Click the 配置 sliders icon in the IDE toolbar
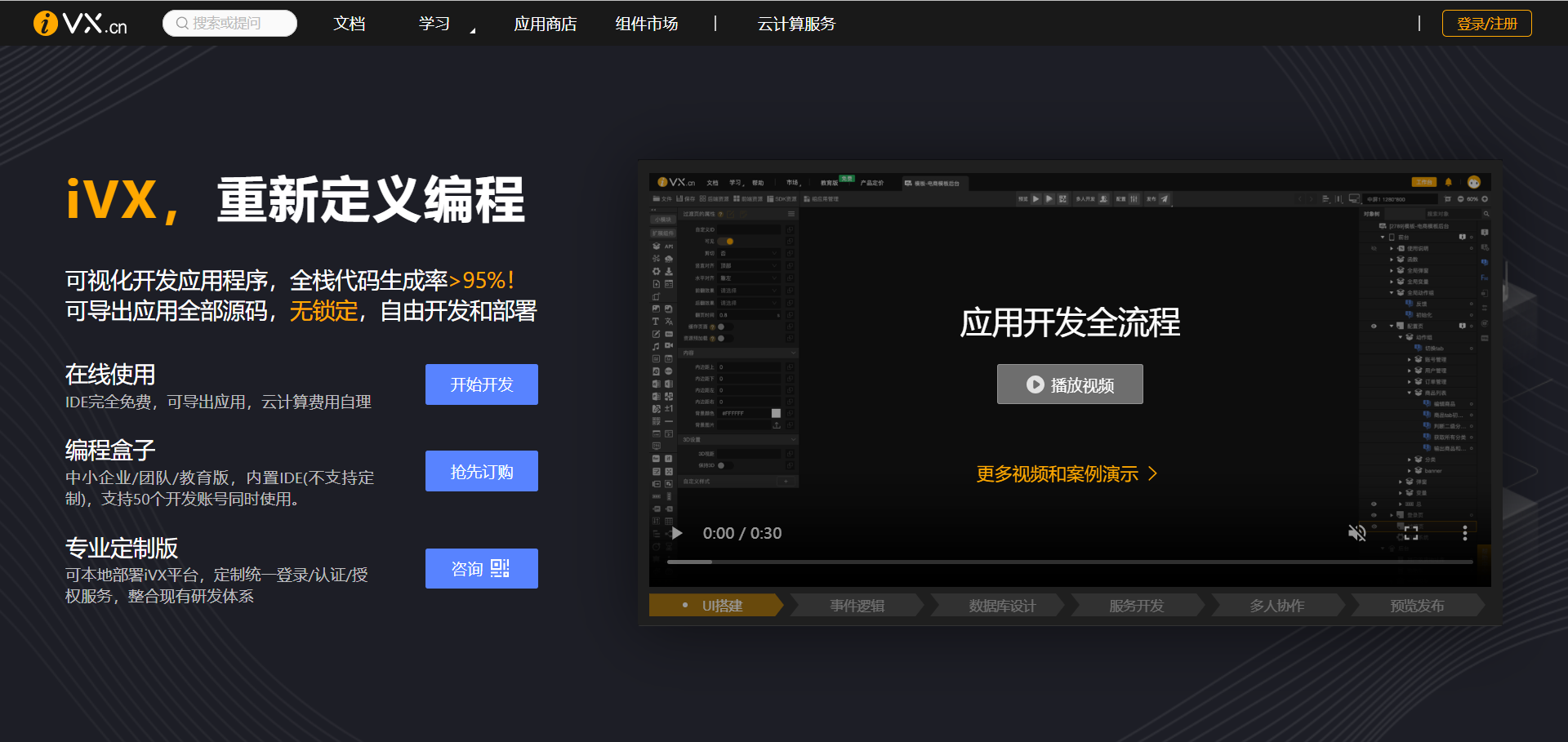The height and width of the screenshot is (742, 1568). point(1134,198)
